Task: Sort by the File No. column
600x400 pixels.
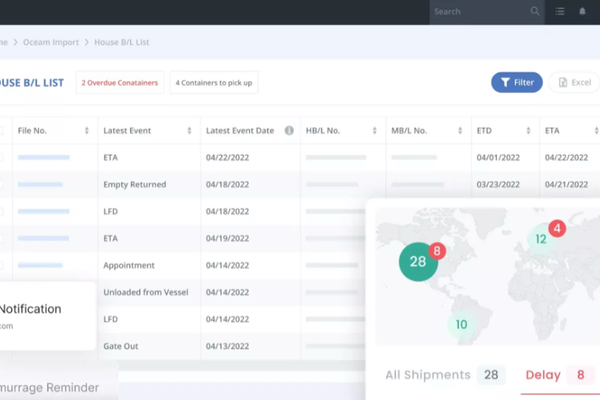Action: (87, 131)
